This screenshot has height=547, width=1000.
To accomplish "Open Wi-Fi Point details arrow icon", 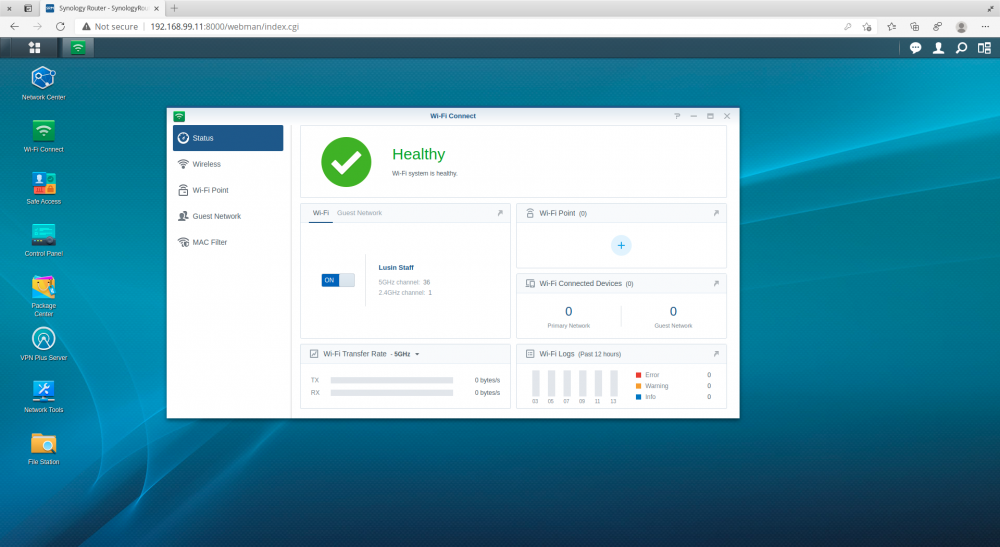I will [716, 213].
